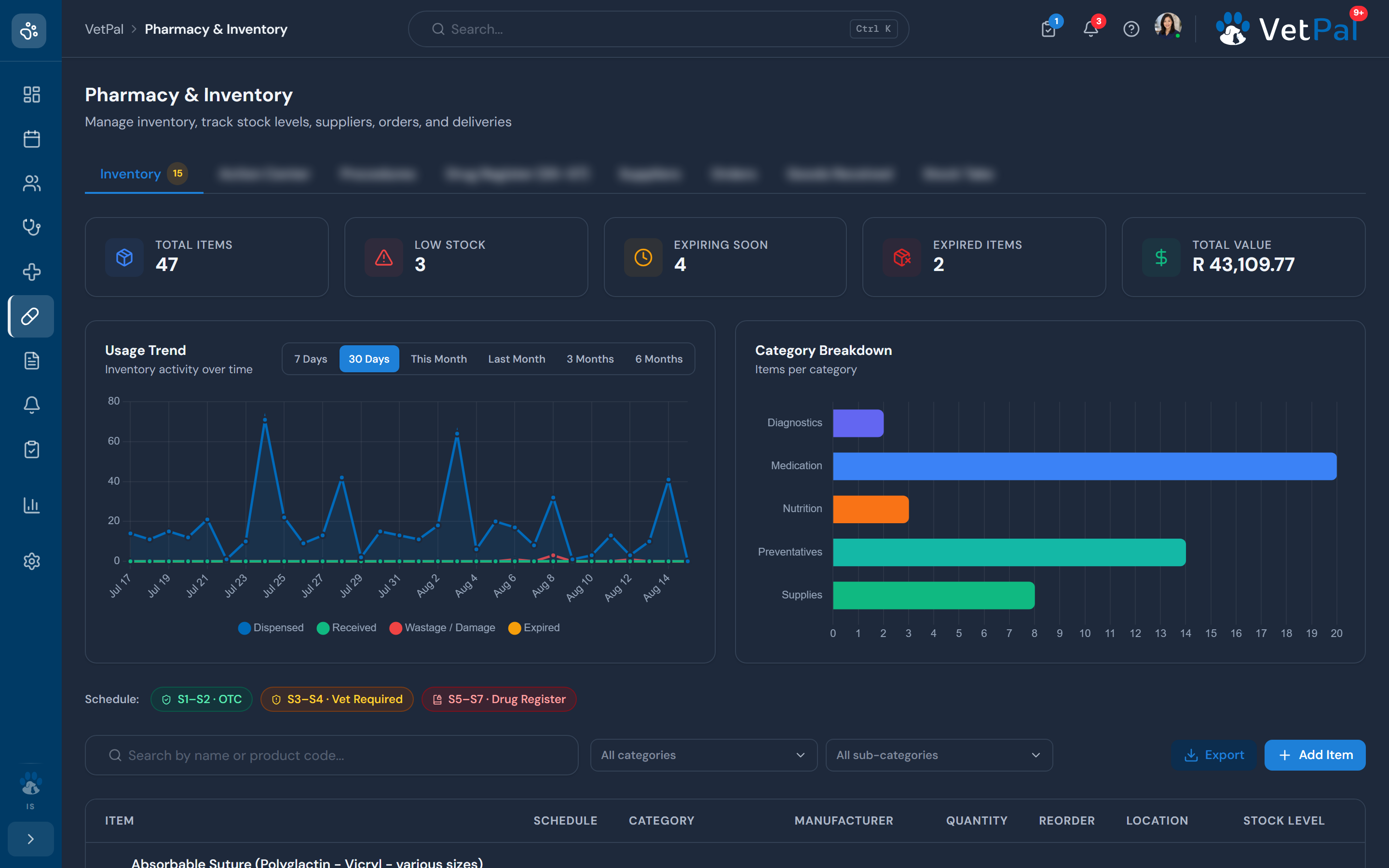
Task: Open the All categories dropdown
Action: pos(704,755)
